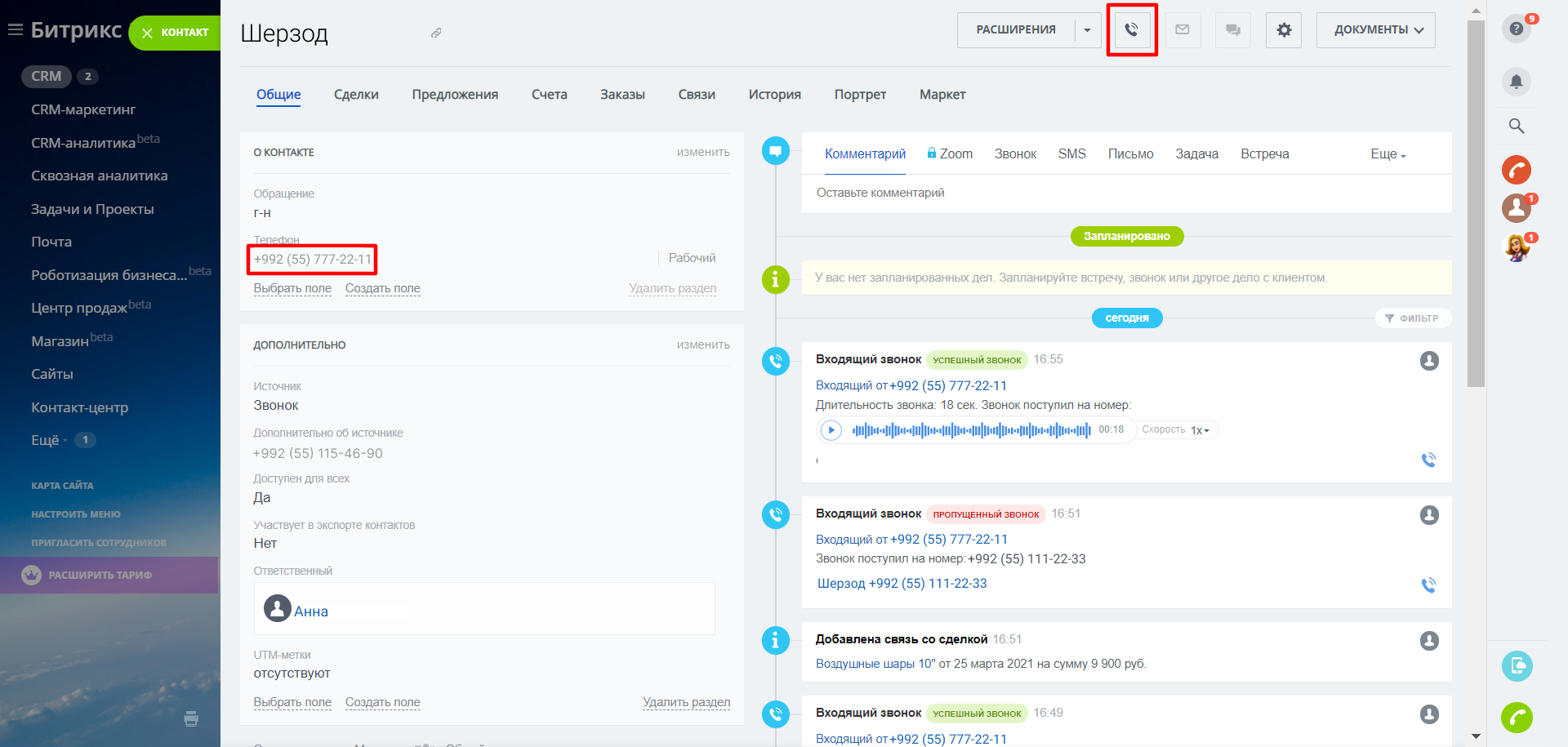Open the help question mark icon

coord(1516,29)
